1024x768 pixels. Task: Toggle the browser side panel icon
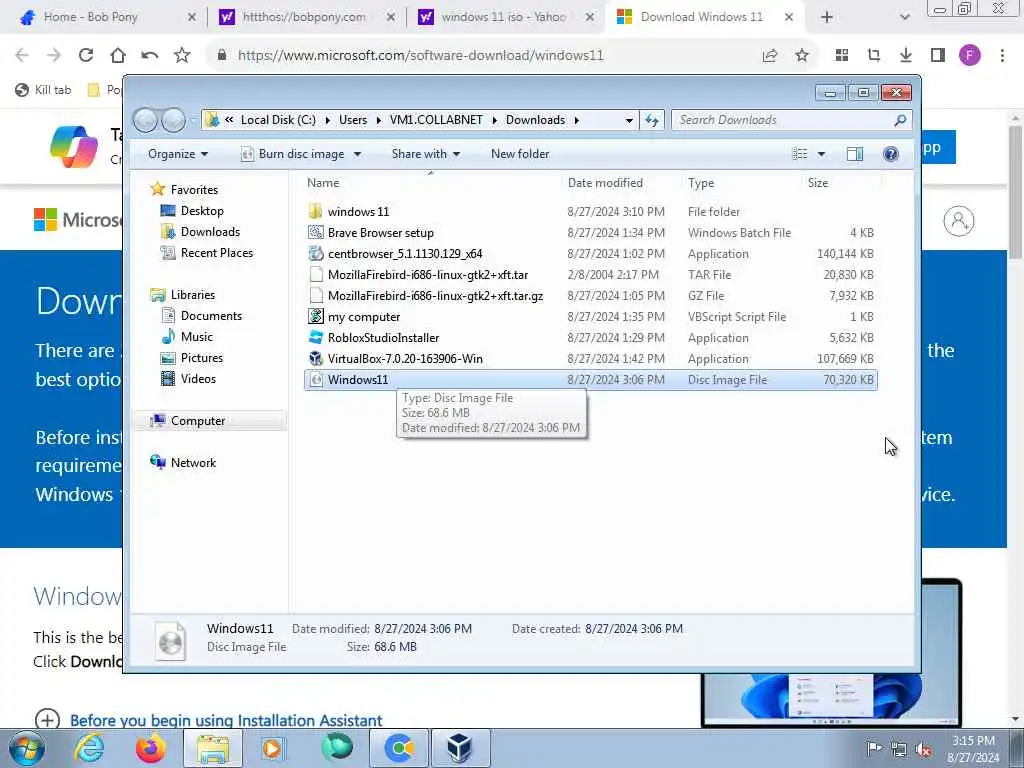(938, 56)
